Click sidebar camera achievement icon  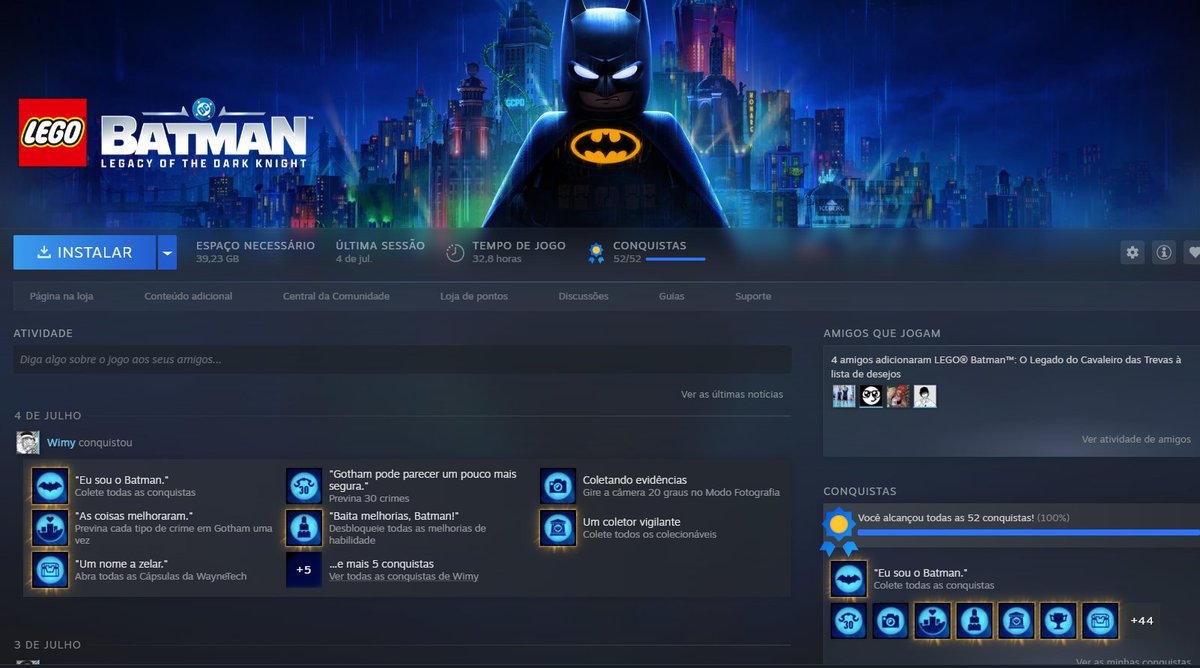click(891, 621)
